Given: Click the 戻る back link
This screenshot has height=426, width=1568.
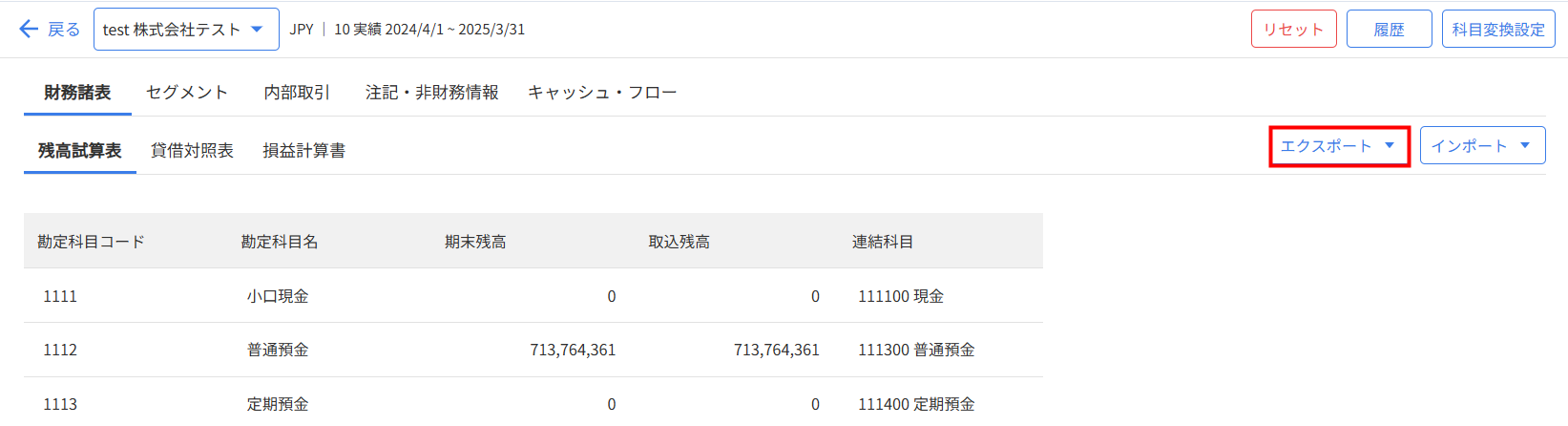Looking at the screenshot, I should [x=63, y=29].
